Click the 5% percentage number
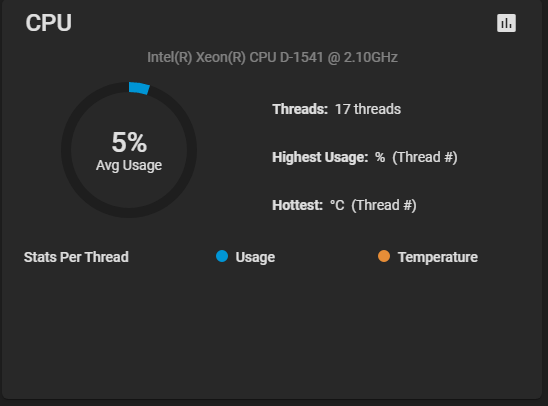The width and height of the screenshot is (548, 406). [129, 142]
